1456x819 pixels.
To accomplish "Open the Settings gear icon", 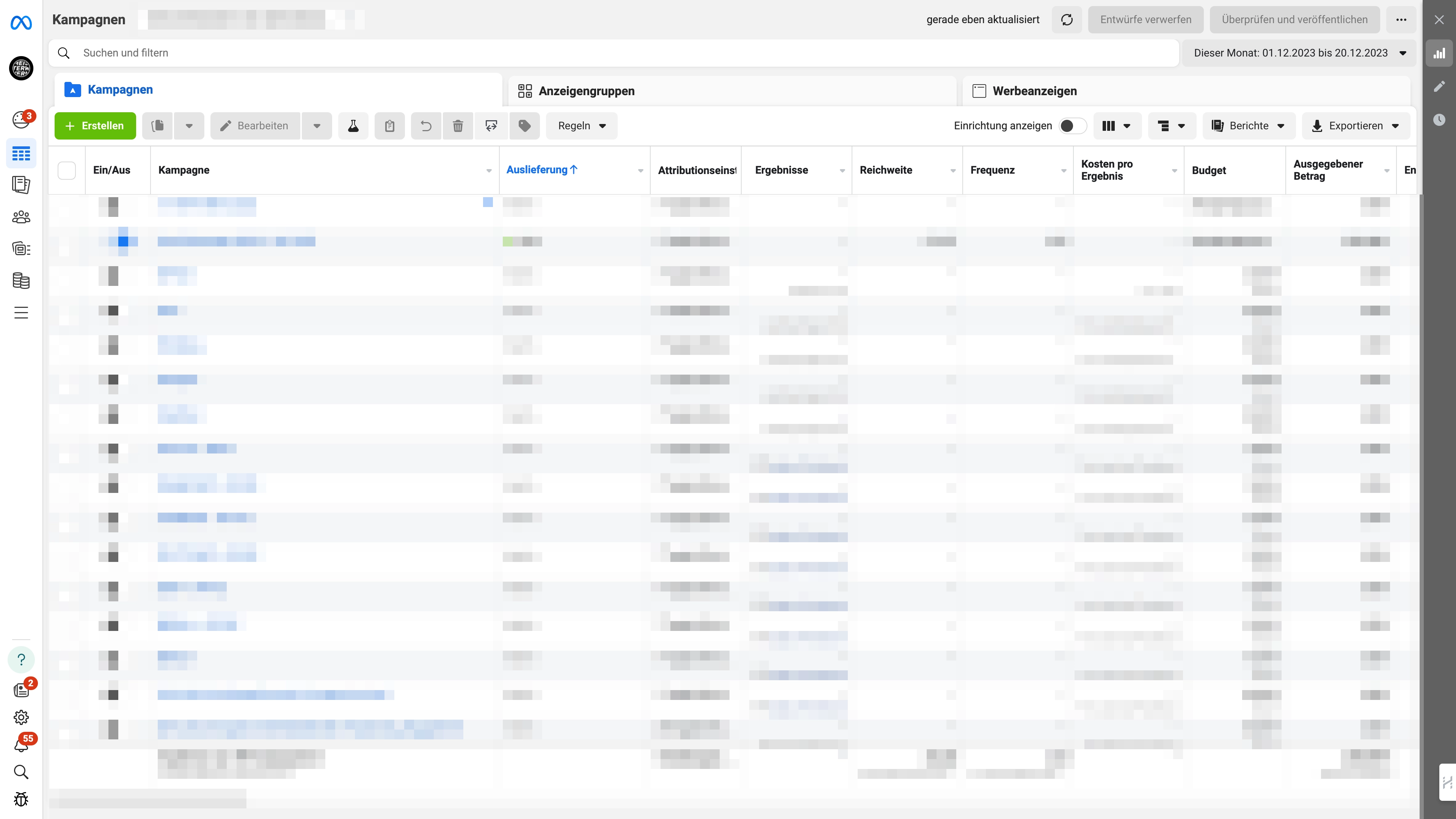I will tap(21, 717).
